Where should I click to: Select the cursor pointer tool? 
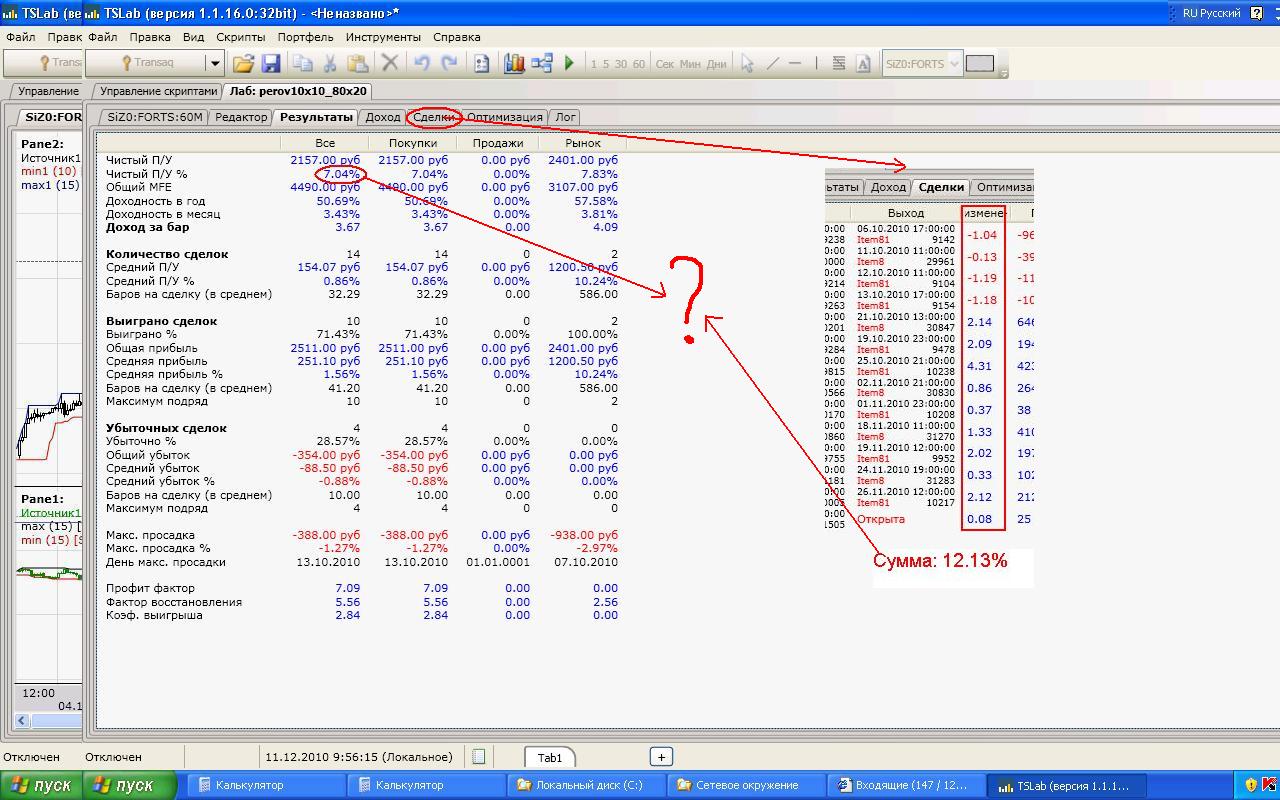[747, 63]
